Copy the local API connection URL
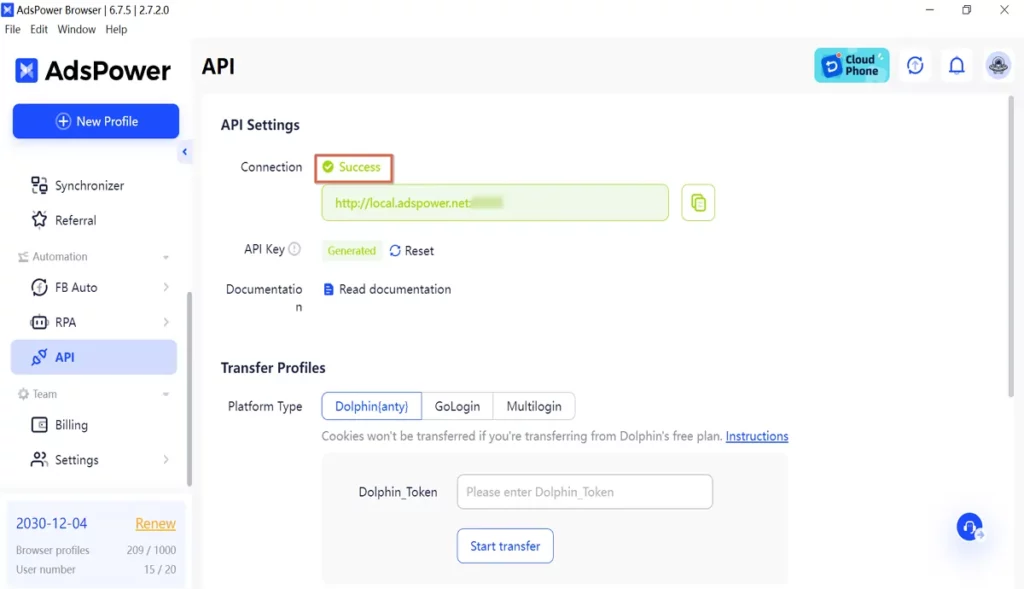 [x=697, y=202]
